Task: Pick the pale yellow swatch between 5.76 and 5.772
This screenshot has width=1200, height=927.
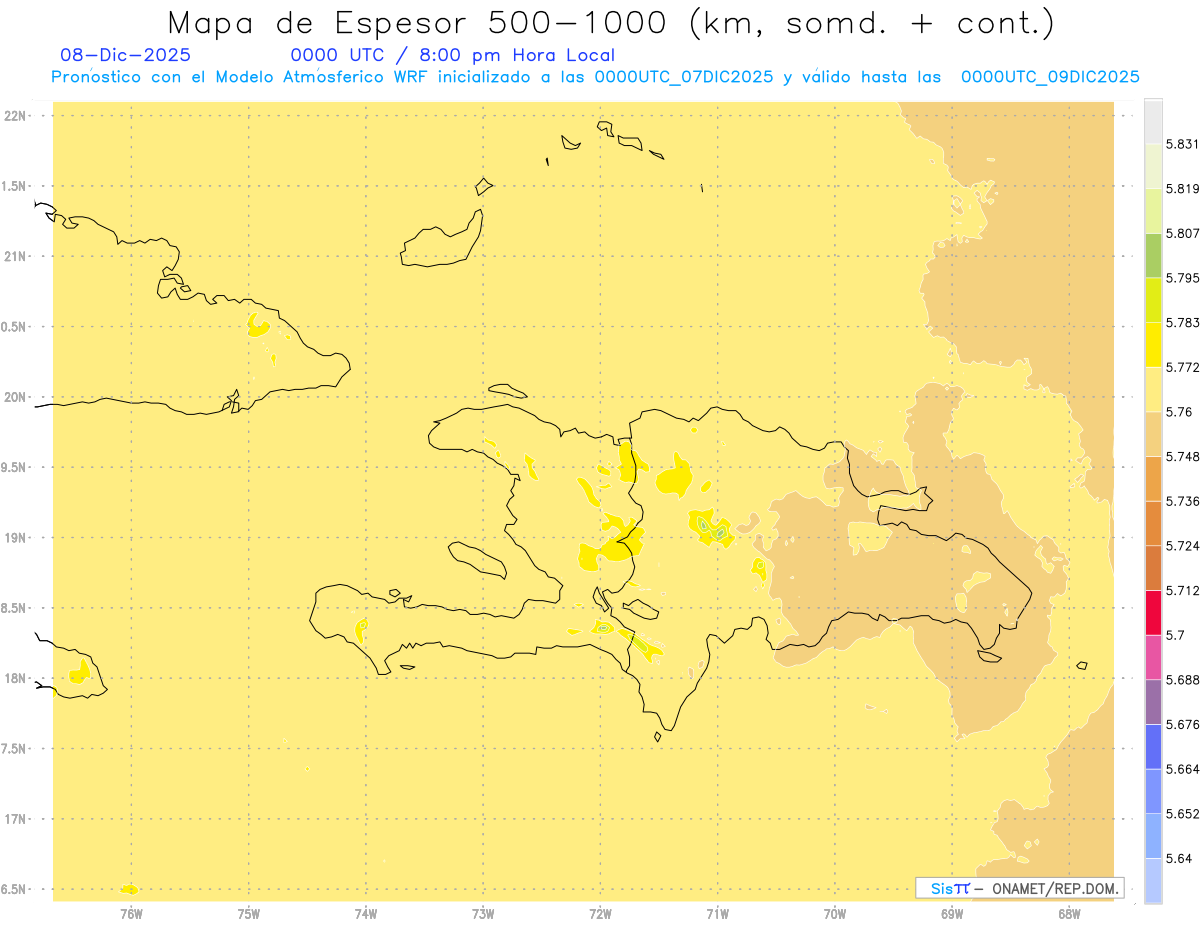Action: 1153,389
